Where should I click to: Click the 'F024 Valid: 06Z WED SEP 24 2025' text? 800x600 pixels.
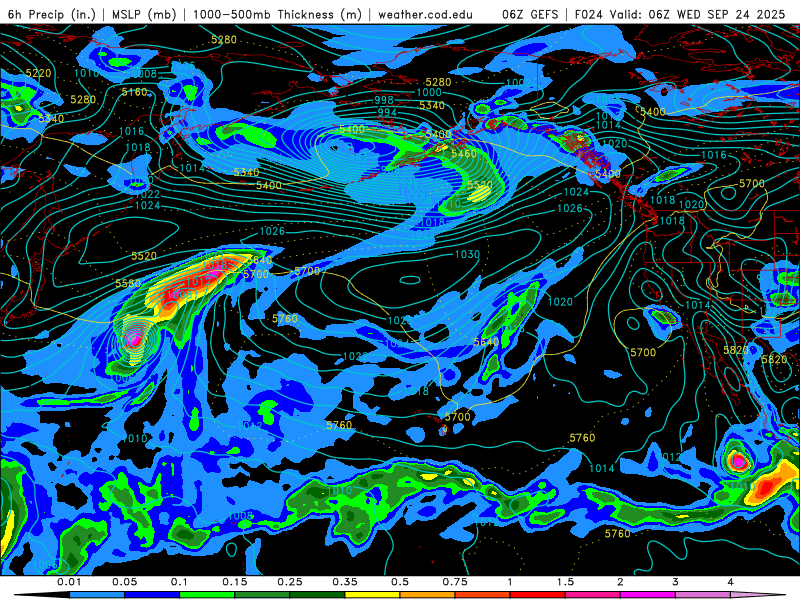(680, 14)
